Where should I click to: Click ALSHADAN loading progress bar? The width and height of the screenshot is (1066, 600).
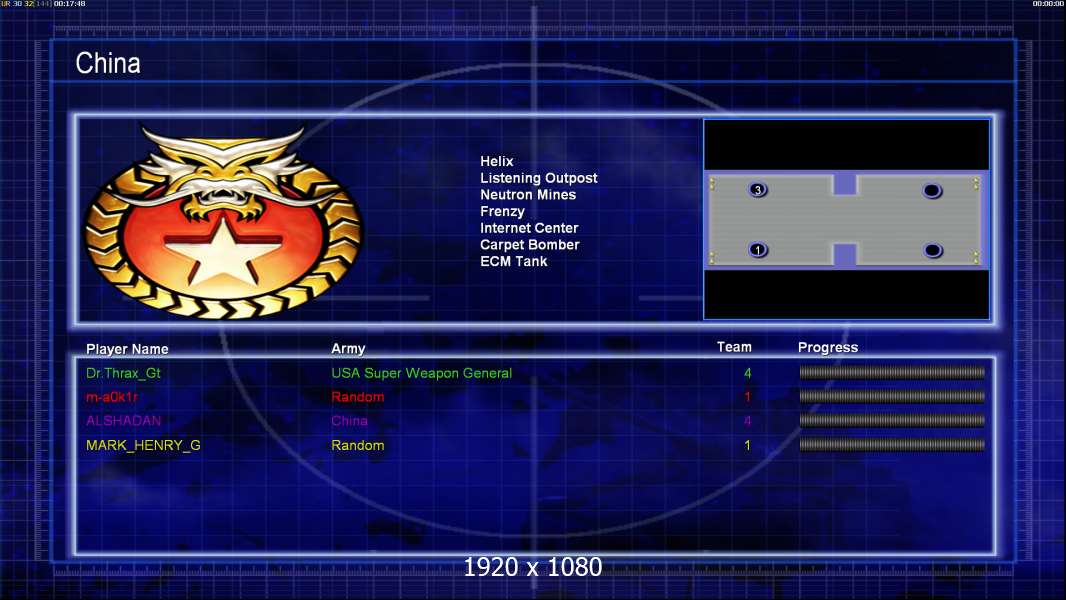pyautogui.click(x=892, y=421)
